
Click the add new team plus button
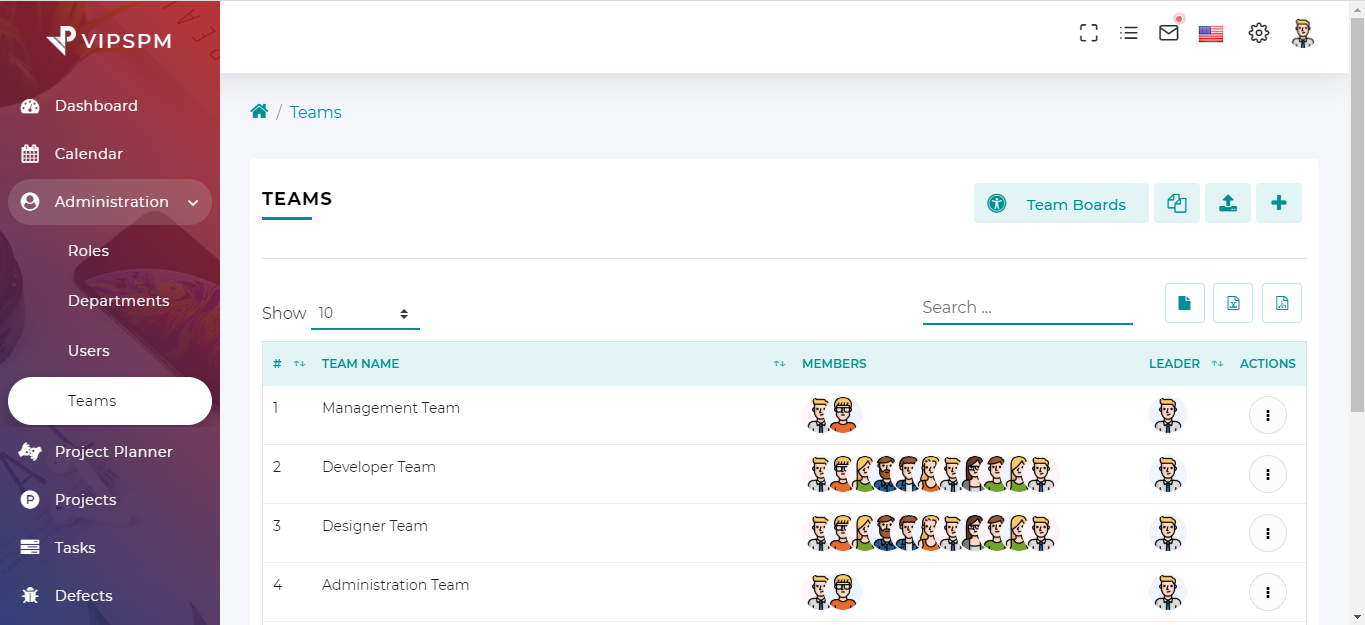tap(1278, 203)
